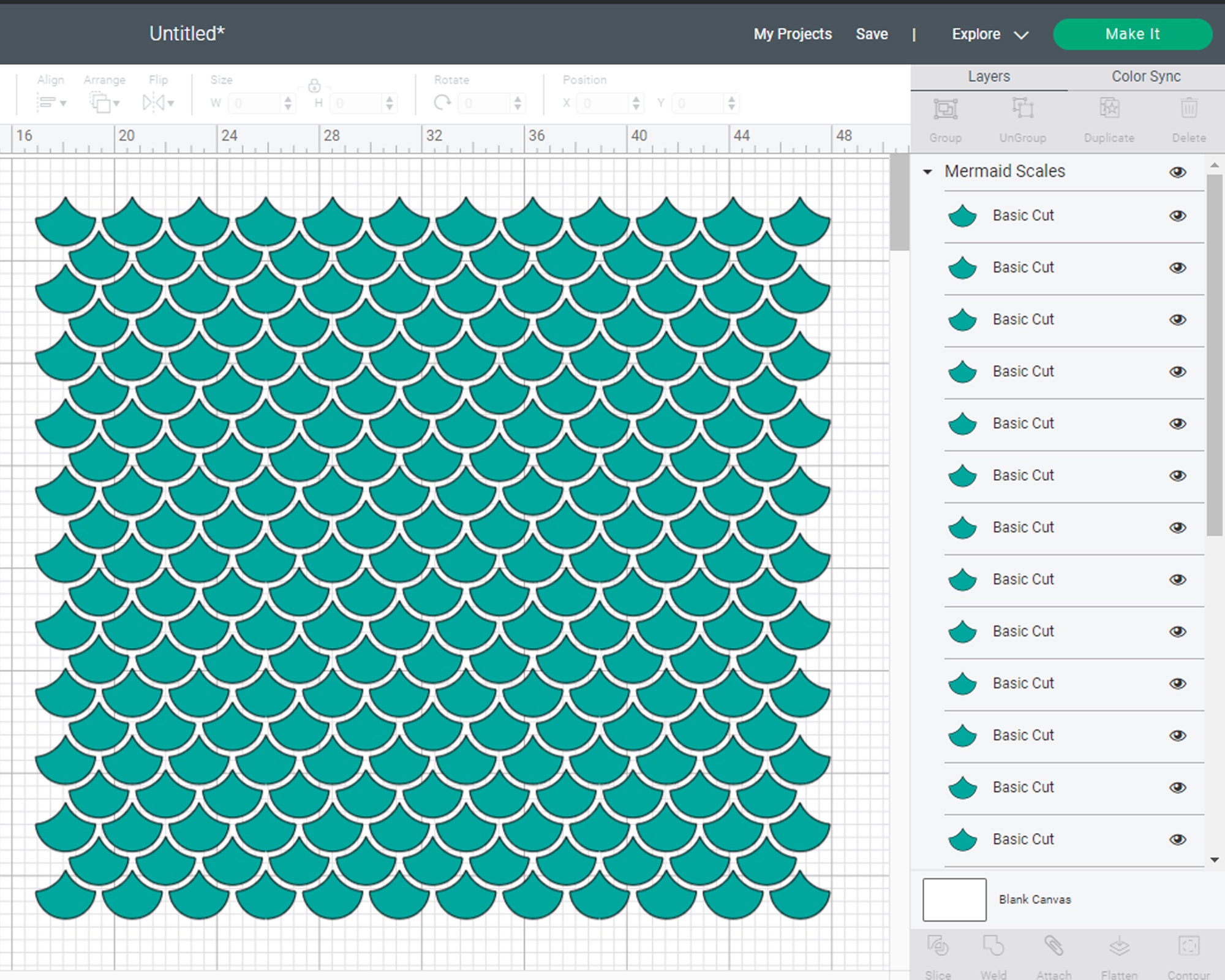Toggle visibility of the first Basic Cut layer

tap(1178, 216)
